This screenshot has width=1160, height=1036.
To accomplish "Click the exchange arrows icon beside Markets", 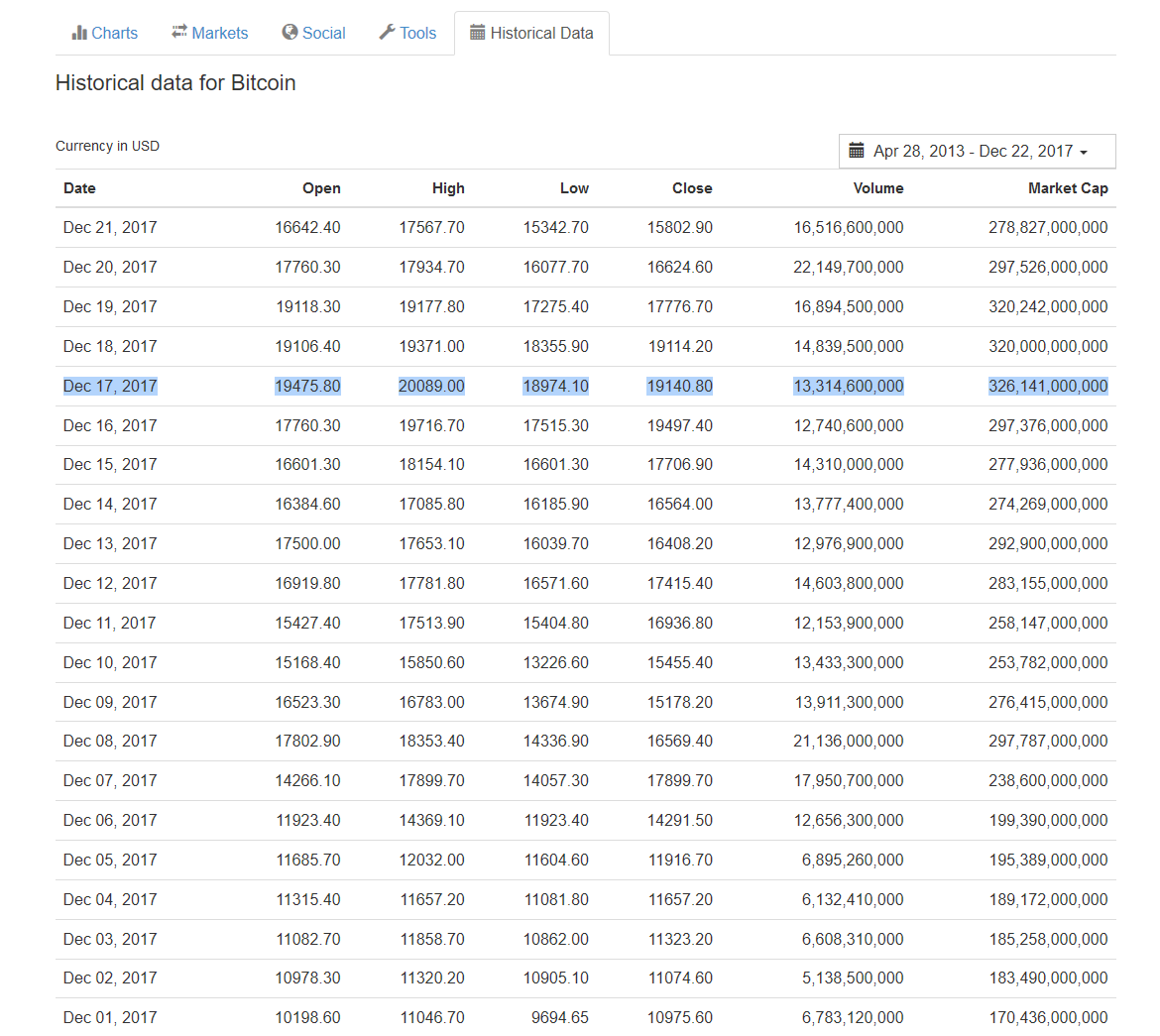I will click(179, 32).
